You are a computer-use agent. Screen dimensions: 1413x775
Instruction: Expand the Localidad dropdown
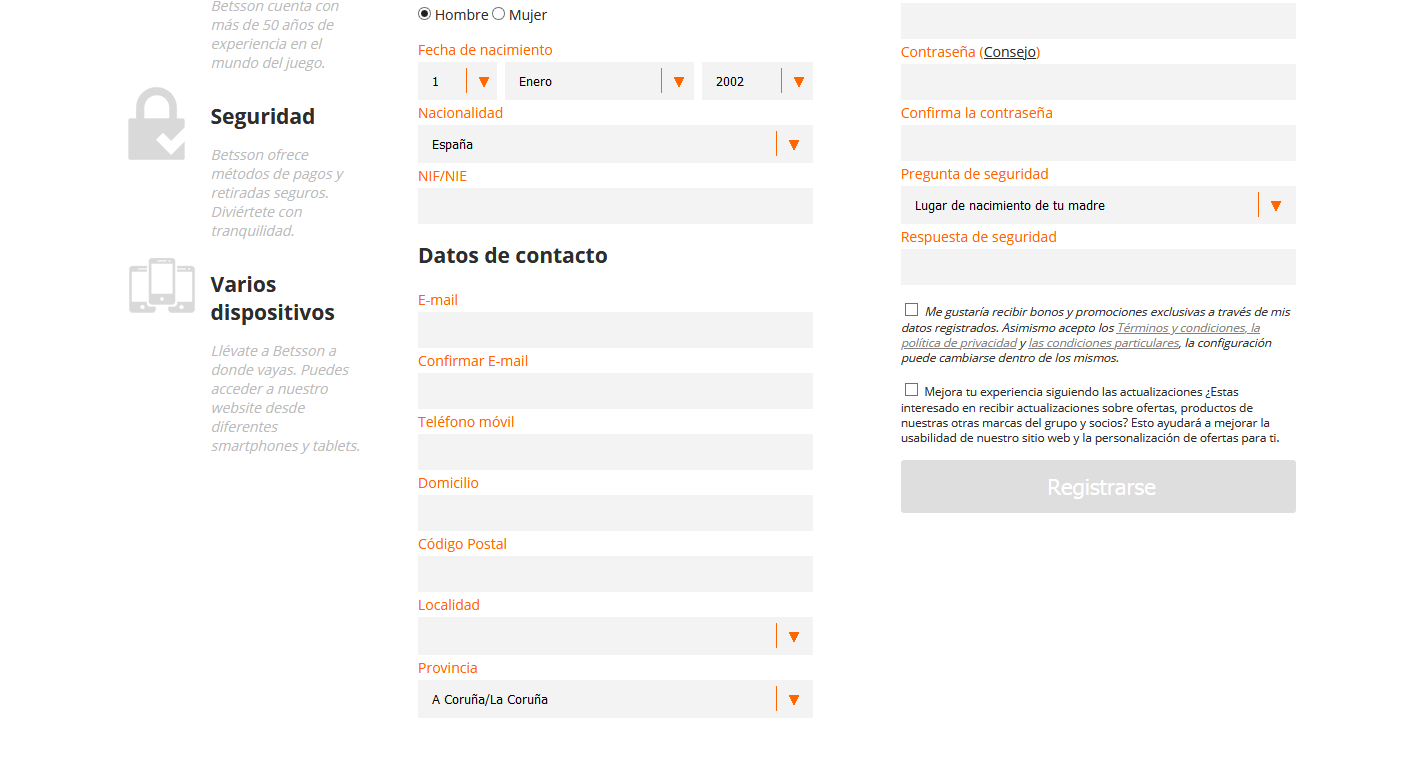[615, 637]
